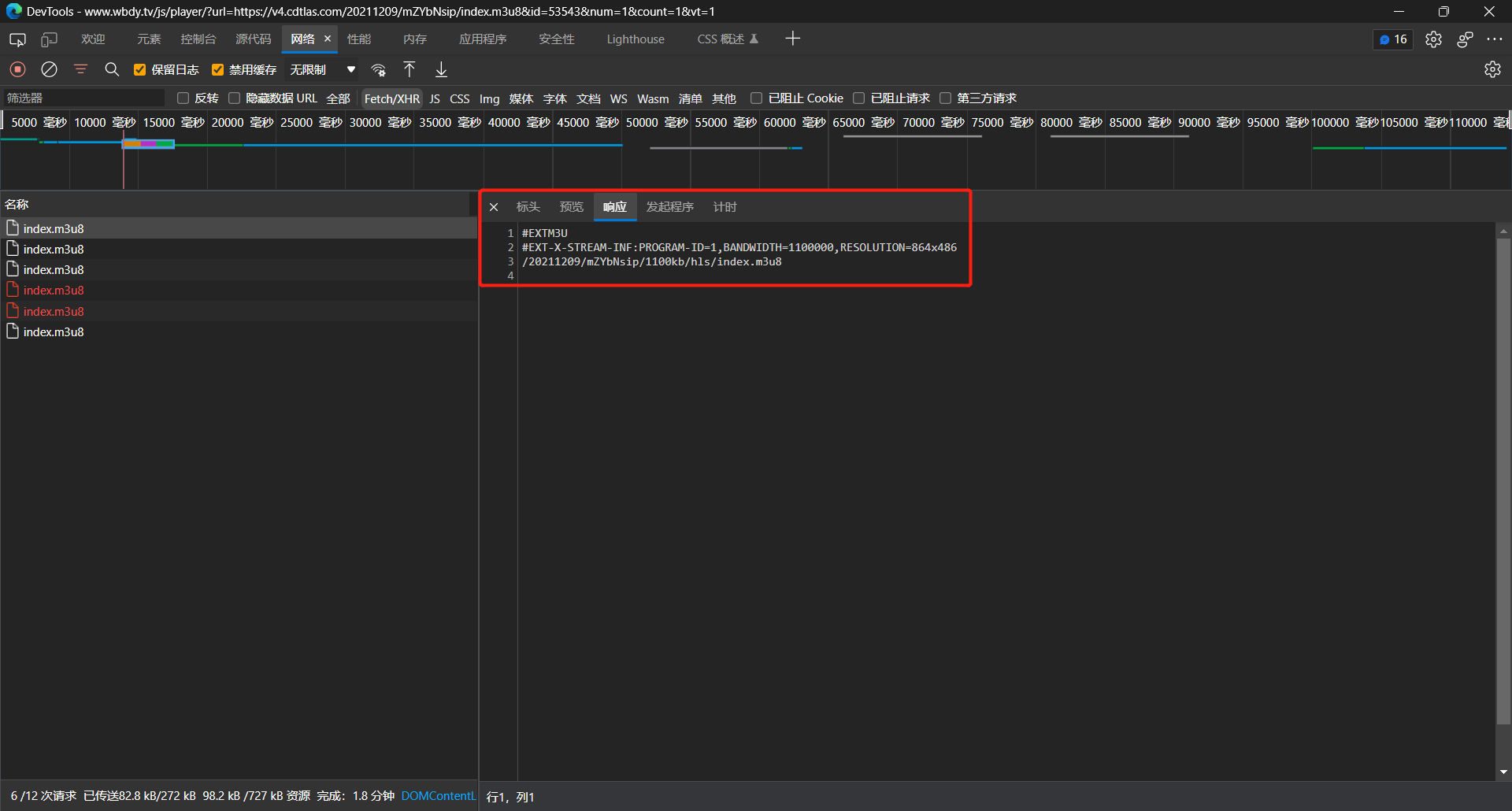Filter requests by 其他
Screen dimensions: 1512x811
point(724,98)
